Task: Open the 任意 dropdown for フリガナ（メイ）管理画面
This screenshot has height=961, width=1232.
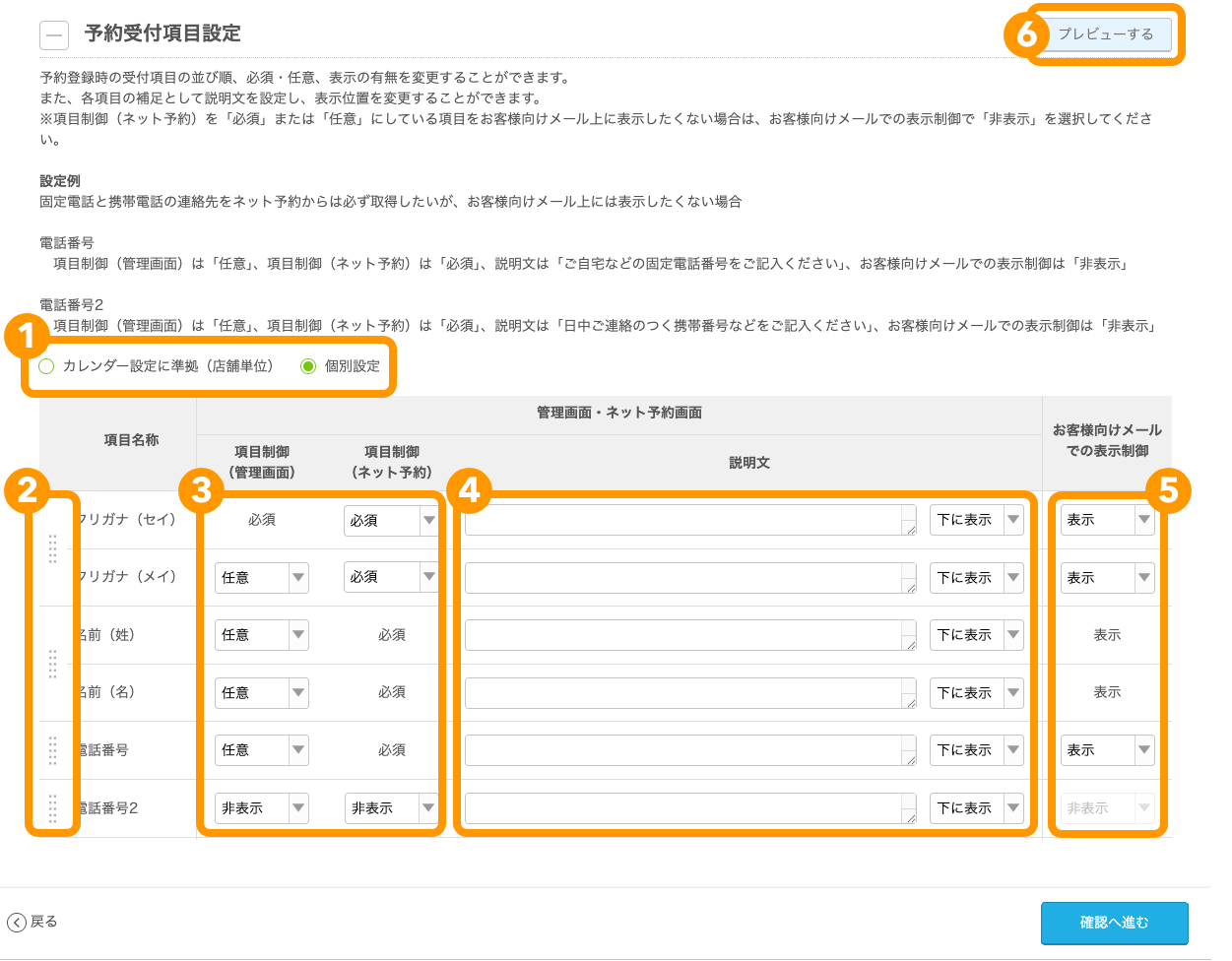Action: [261, 577]
